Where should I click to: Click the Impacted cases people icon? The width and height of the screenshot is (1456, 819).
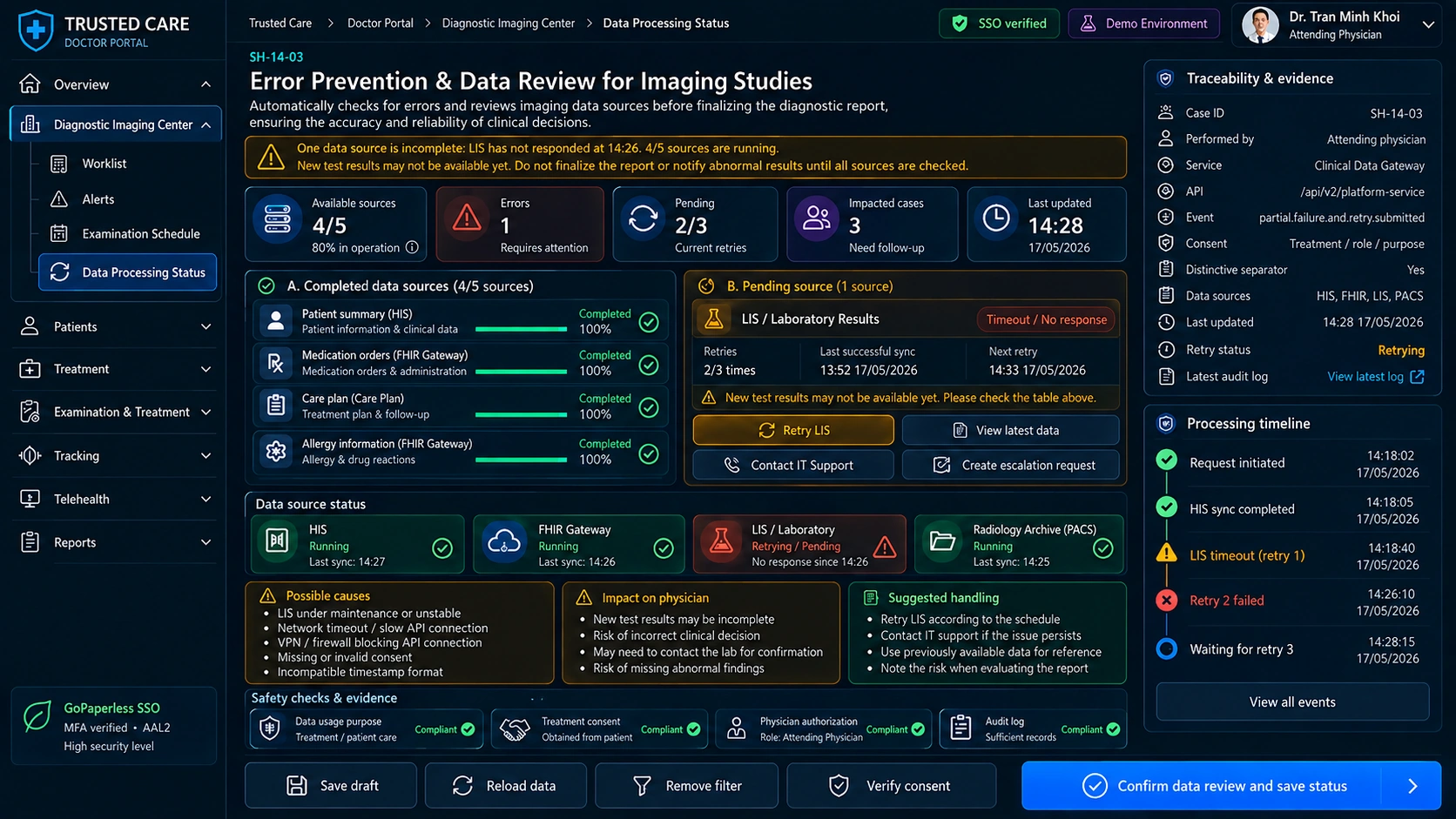click(817, 218)
